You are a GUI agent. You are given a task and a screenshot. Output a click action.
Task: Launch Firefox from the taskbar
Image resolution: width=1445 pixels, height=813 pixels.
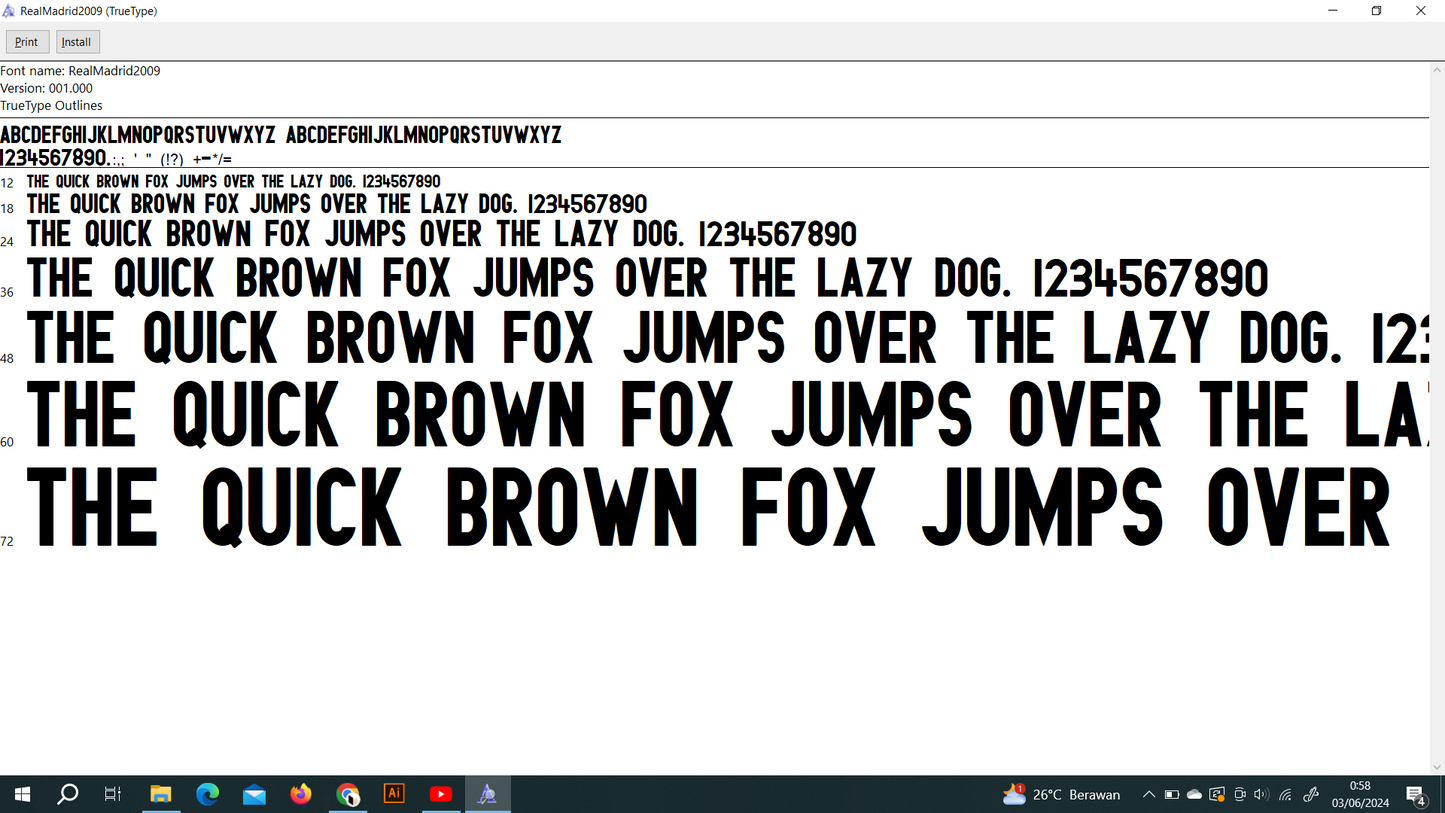[x=301, y=794]
